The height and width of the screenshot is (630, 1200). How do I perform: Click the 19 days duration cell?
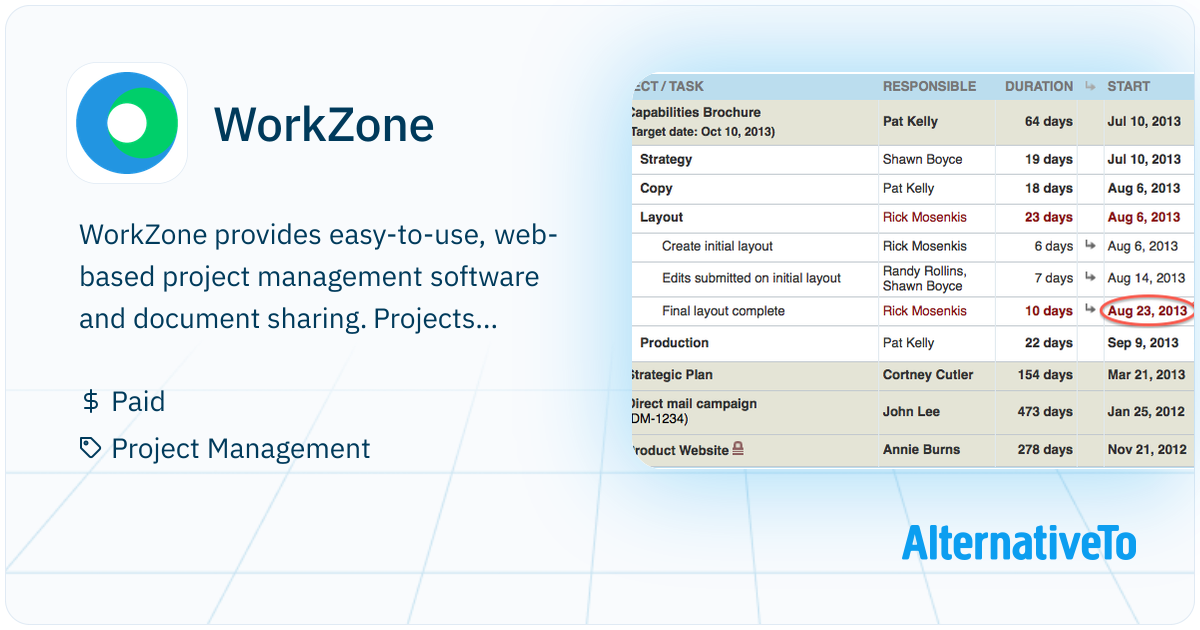click(x=1048, y=160)
